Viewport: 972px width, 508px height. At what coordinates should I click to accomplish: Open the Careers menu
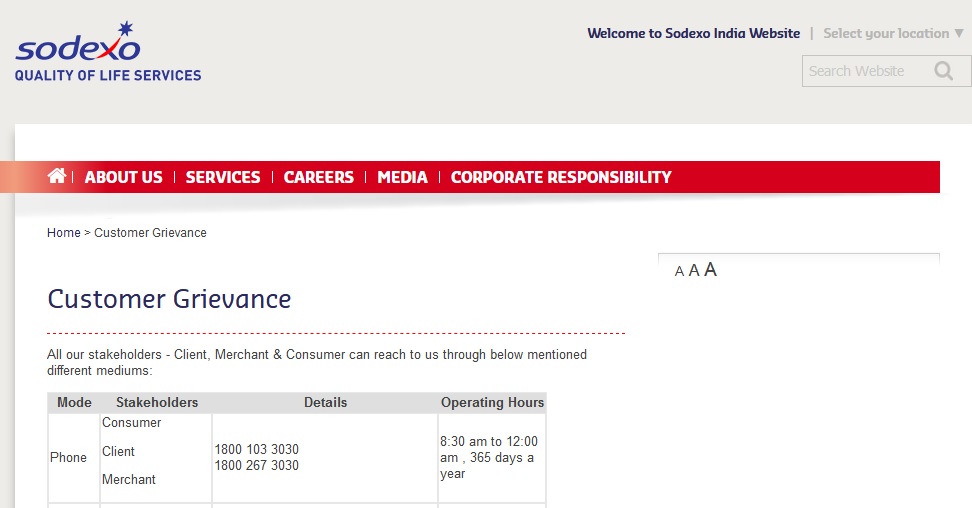coord(319,177)
